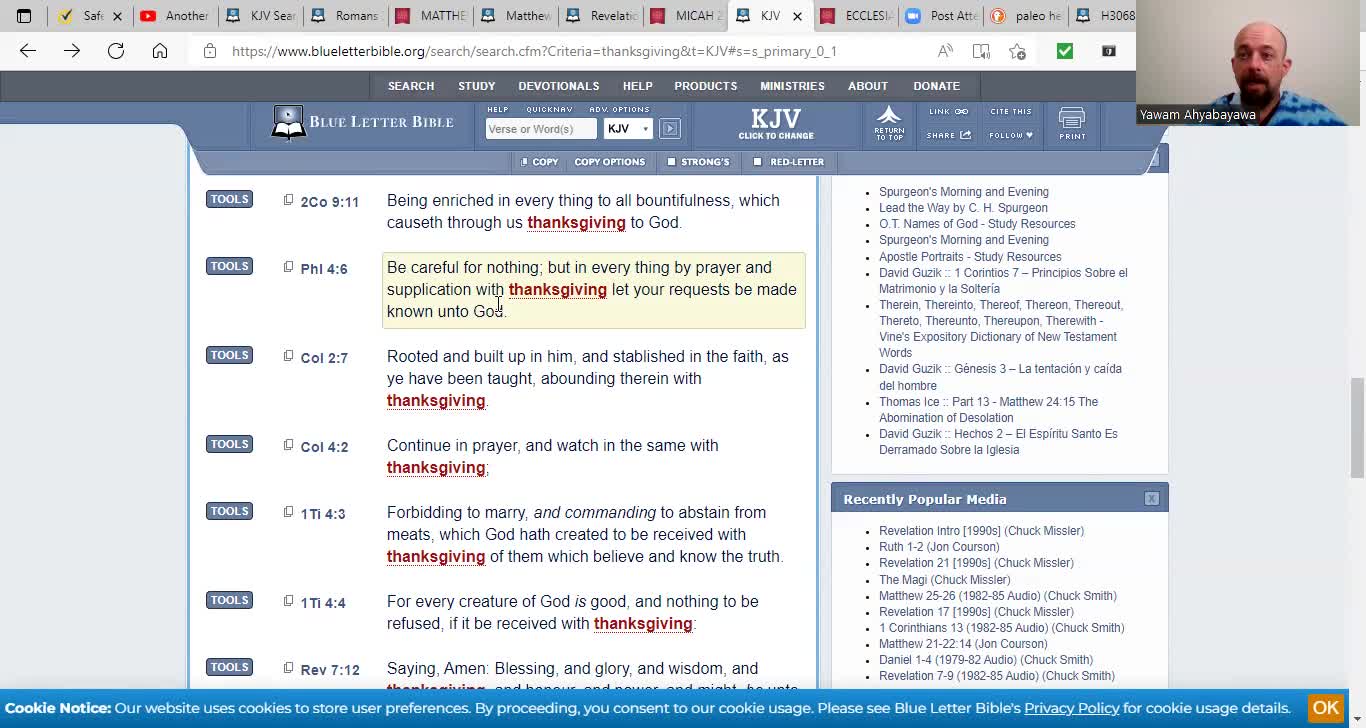
Task: Open Tools for Rev 7:12
Action: [229, 667]
